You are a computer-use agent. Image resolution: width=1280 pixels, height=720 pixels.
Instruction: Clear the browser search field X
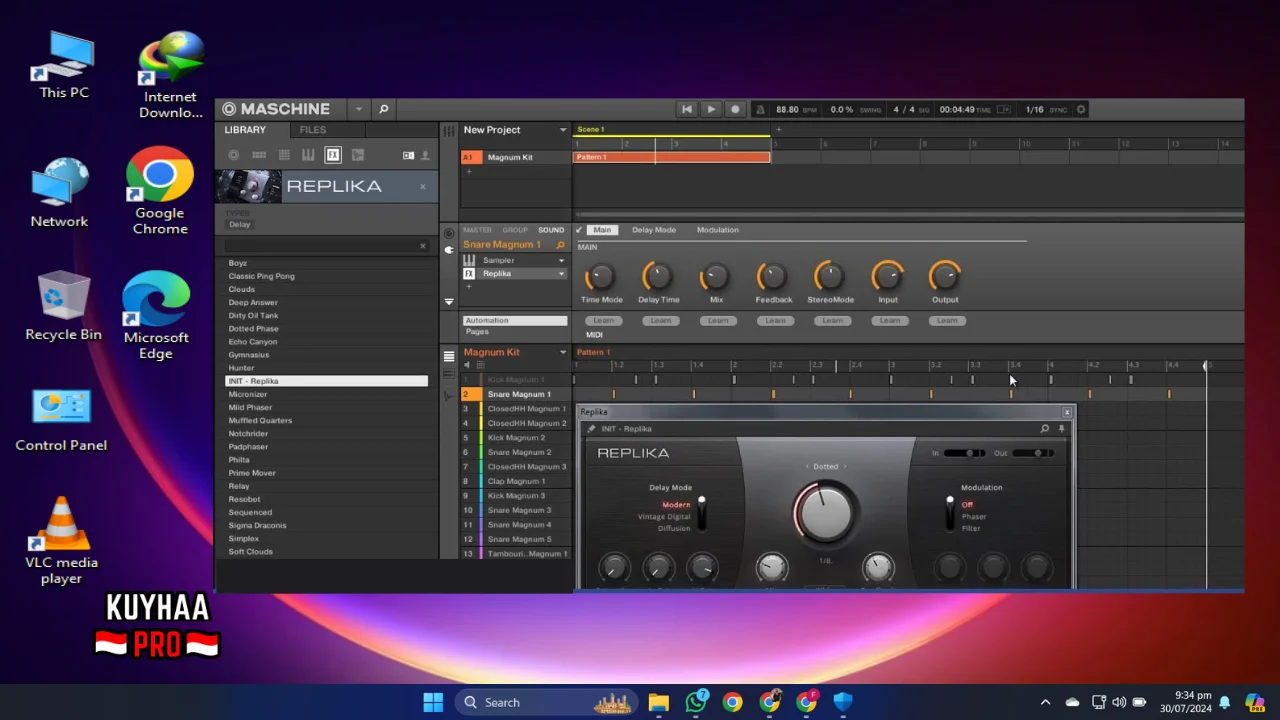[422, 246]
